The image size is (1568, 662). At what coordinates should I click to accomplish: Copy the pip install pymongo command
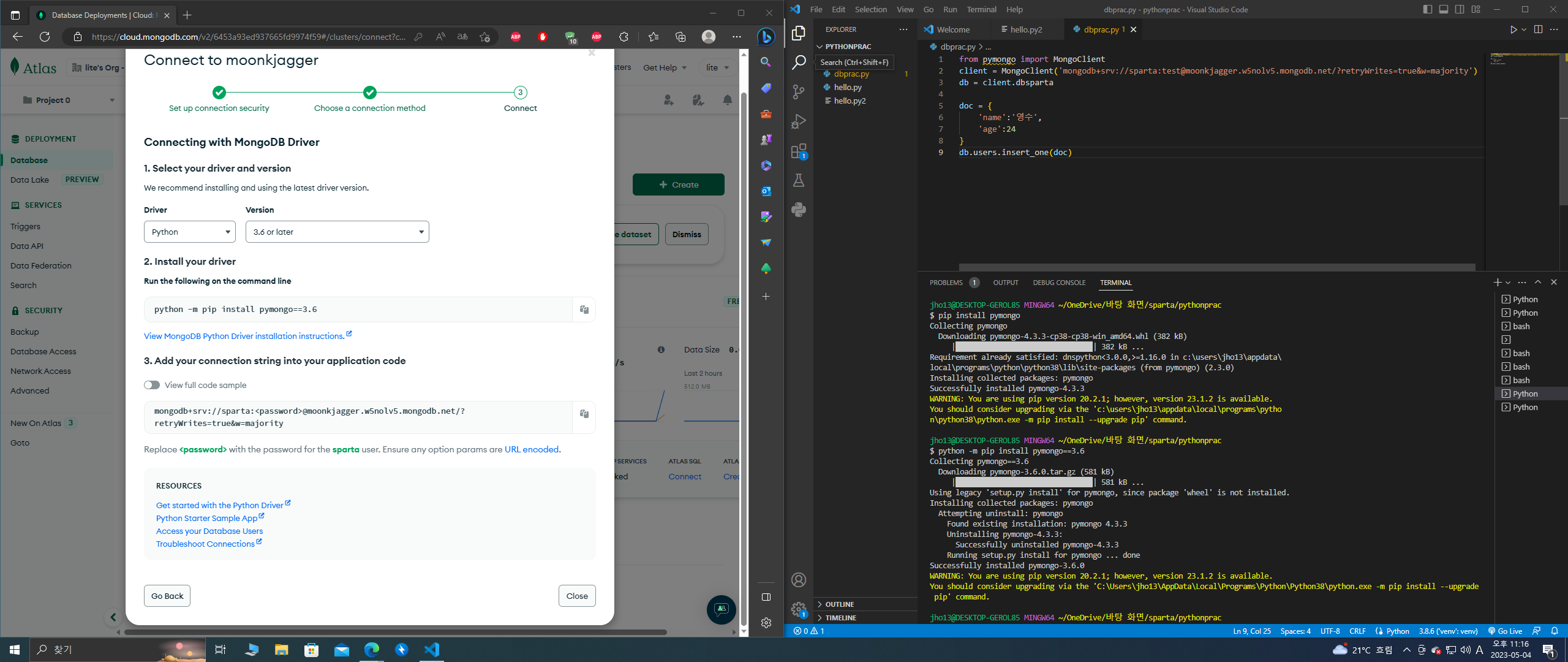584,310
